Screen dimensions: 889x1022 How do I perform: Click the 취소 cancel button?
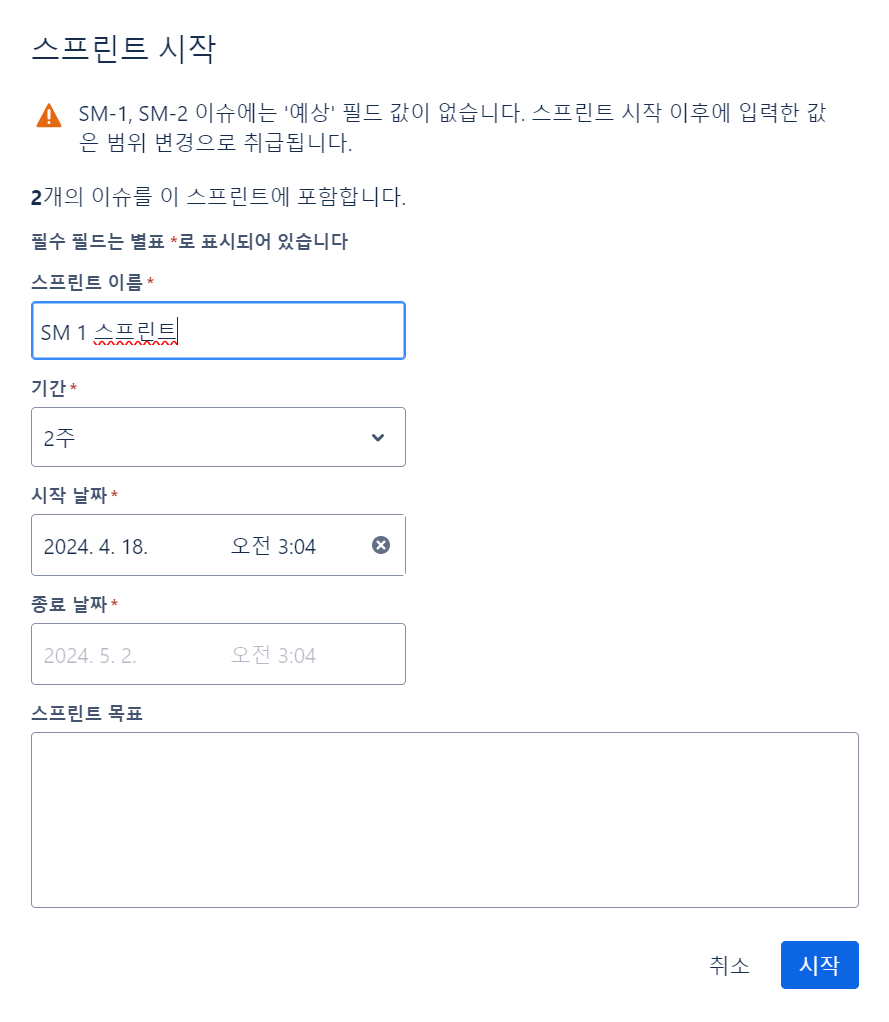pos(729,965)
